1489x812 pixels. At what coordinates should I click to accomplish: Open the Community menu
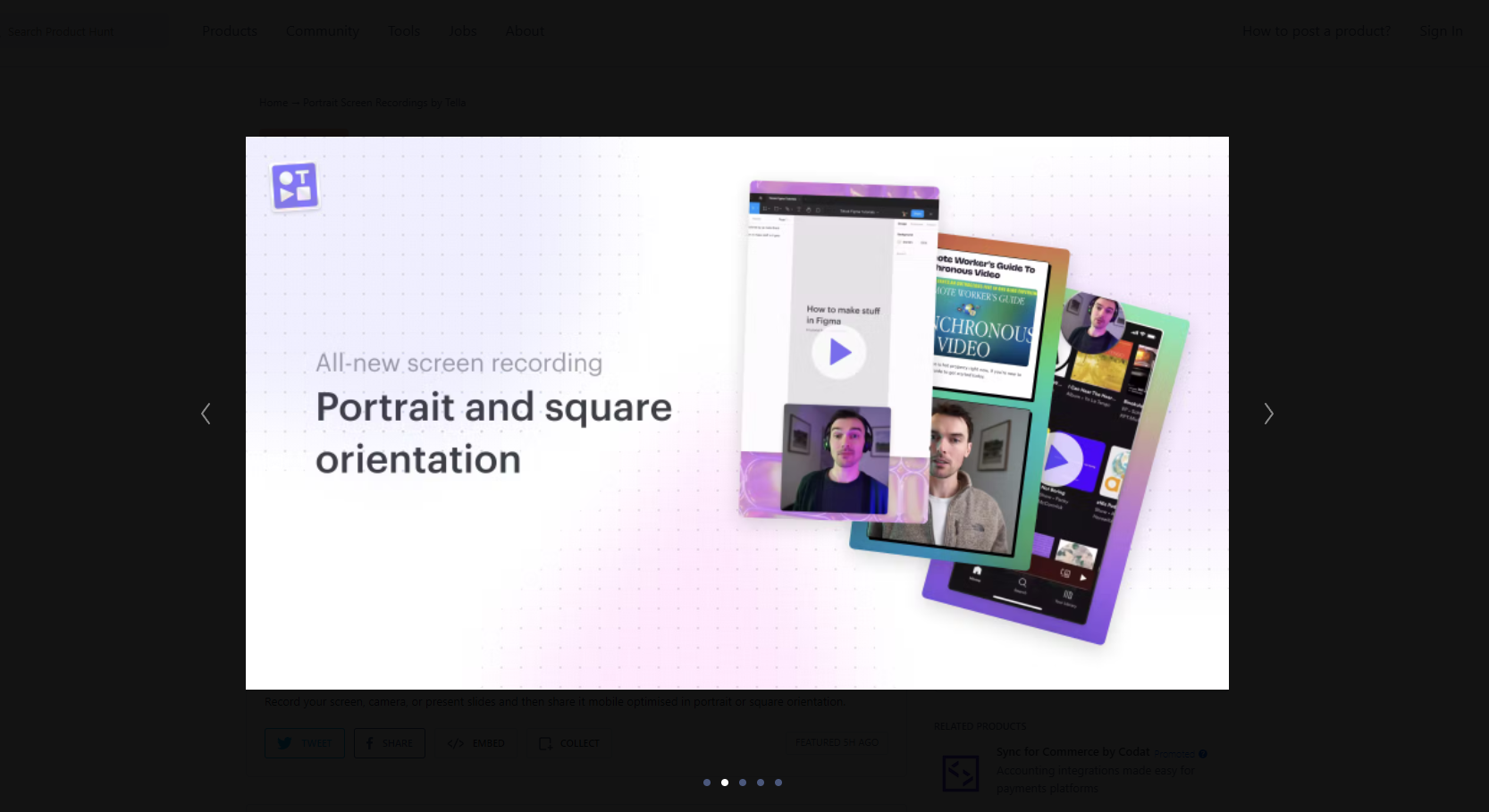tap(323, 31)
